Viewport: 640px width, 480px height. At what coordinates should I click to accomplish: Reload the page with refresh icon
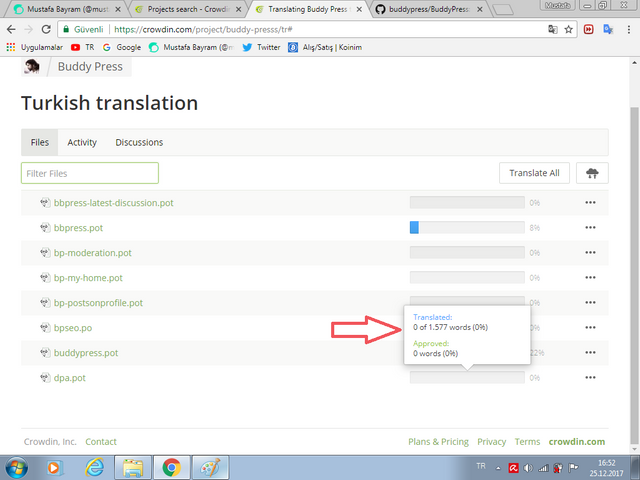point(46,29)
